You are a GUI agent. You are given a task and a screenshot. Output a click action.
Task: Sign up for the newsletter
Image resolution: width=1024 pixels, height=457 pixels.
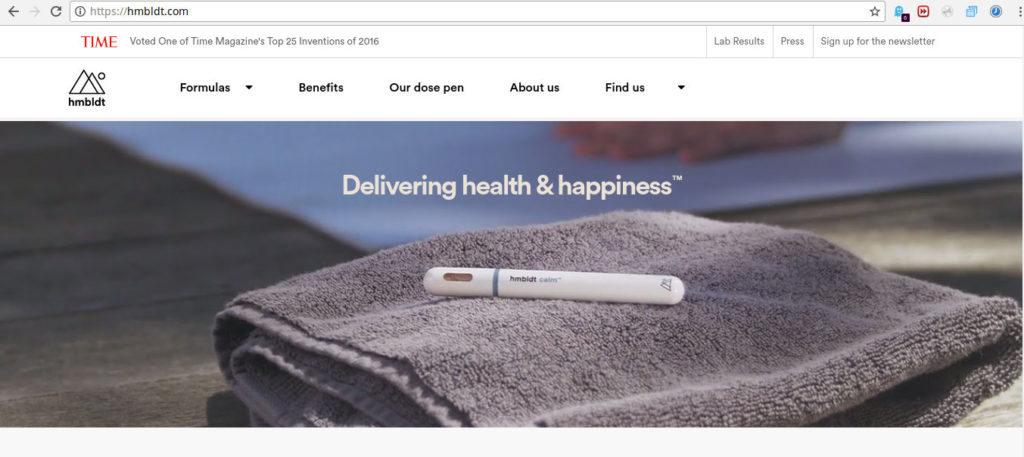[x=878, y=41]
